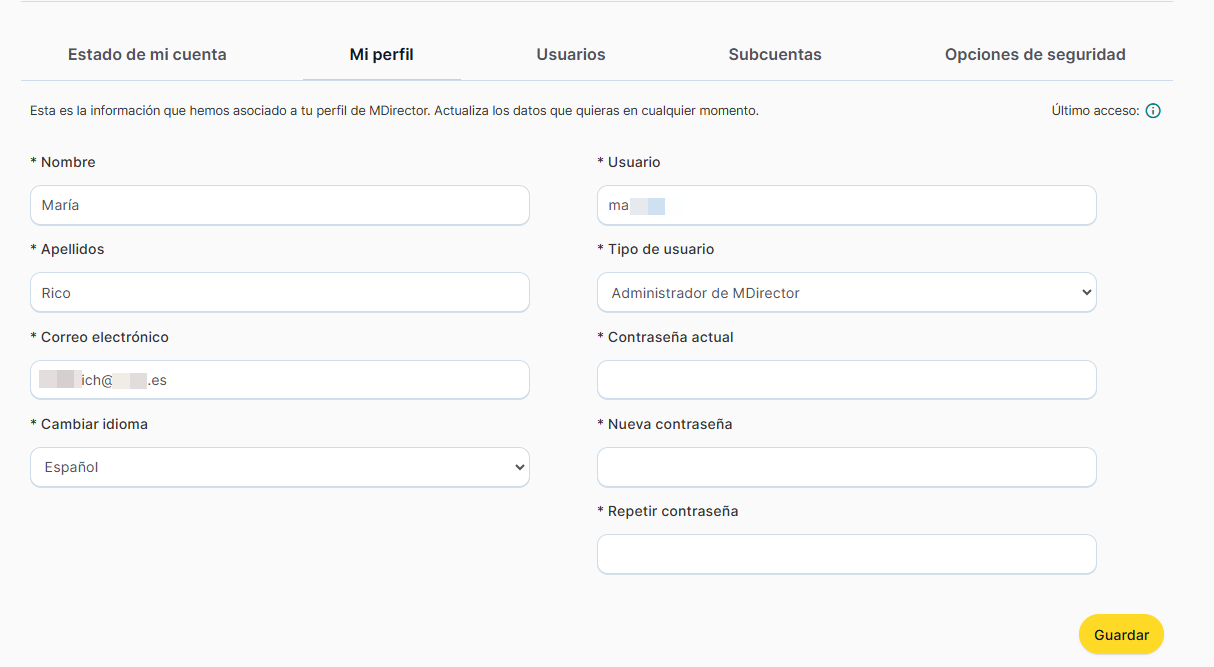Click the Nombre input containing María
This screenshot has width=1214, height=667.
[x=279, y=205]
